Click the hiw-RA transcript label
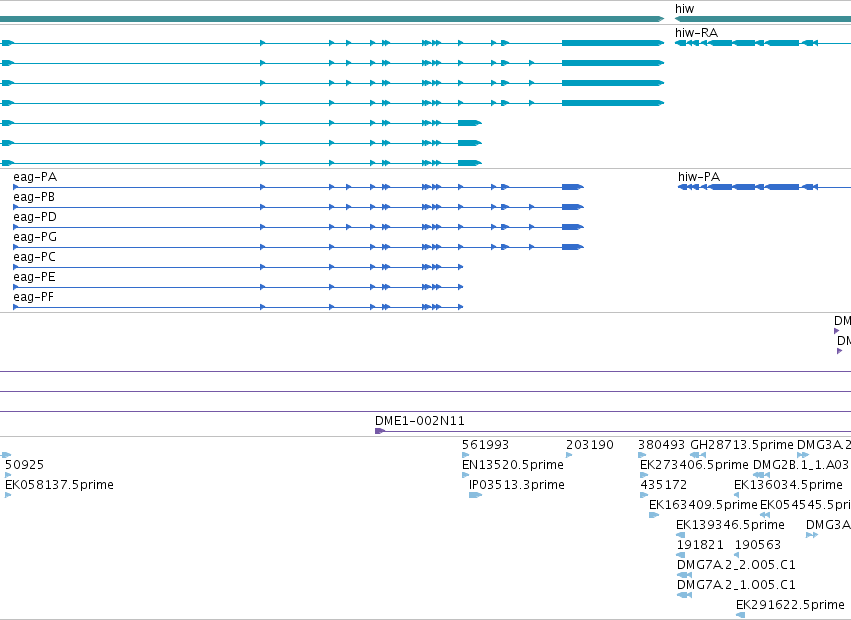The image size is (851, 620). point(696,33)
